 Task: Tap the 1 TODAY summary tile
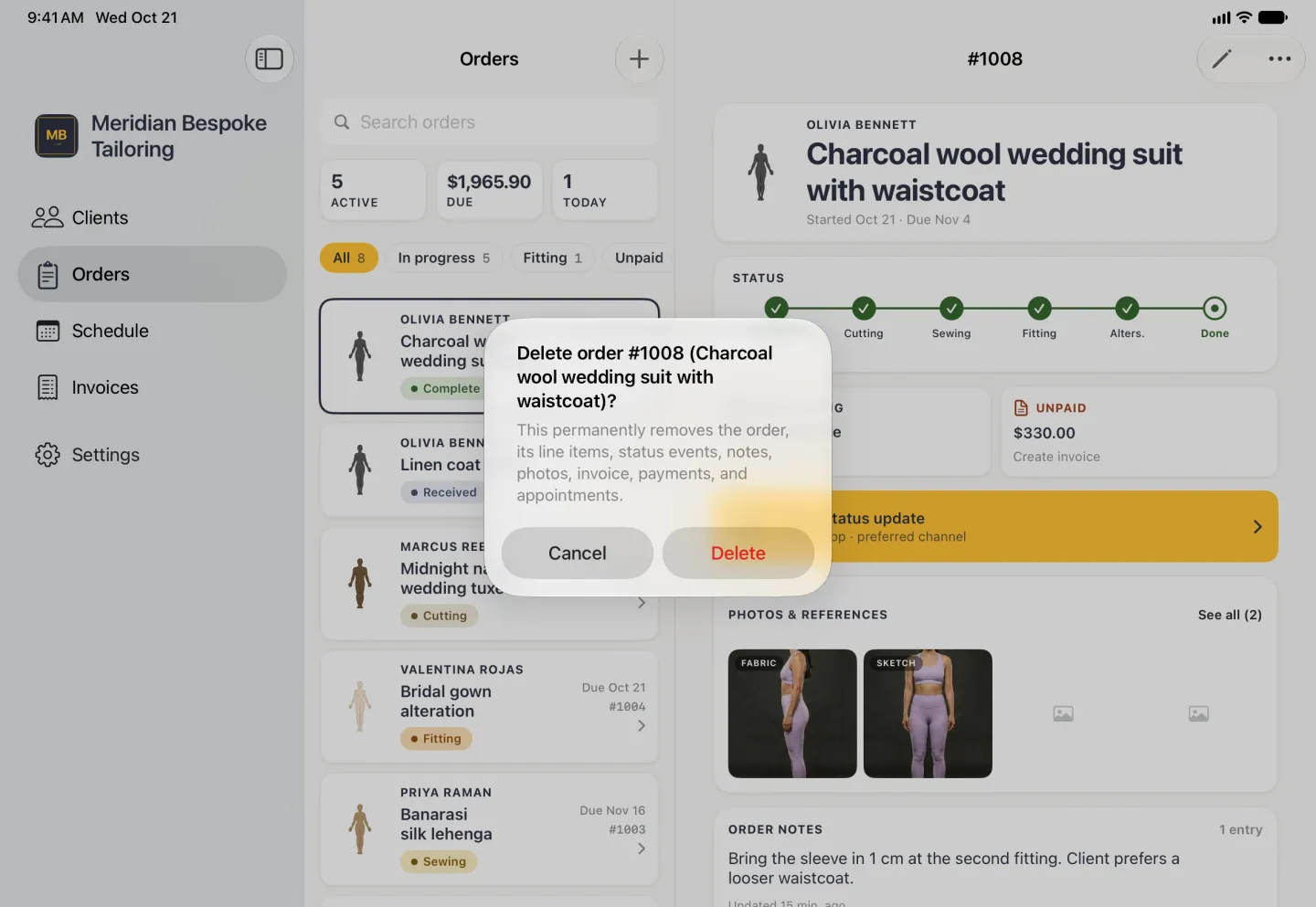(x=605, y=190)
